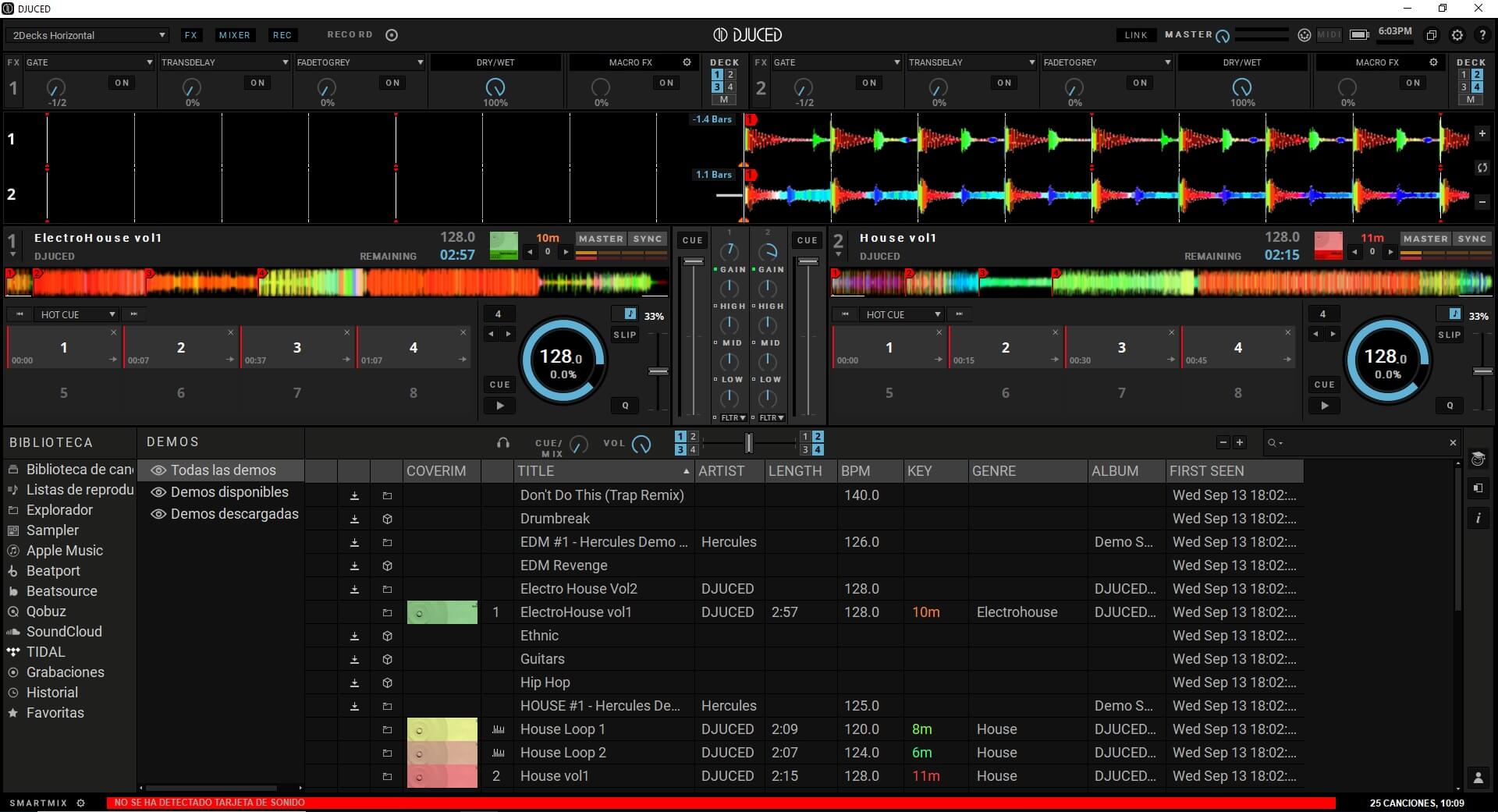Open the DJ academy icon on right sidebar
This screenshot has height=812, width=1498.
point(1478,459)
